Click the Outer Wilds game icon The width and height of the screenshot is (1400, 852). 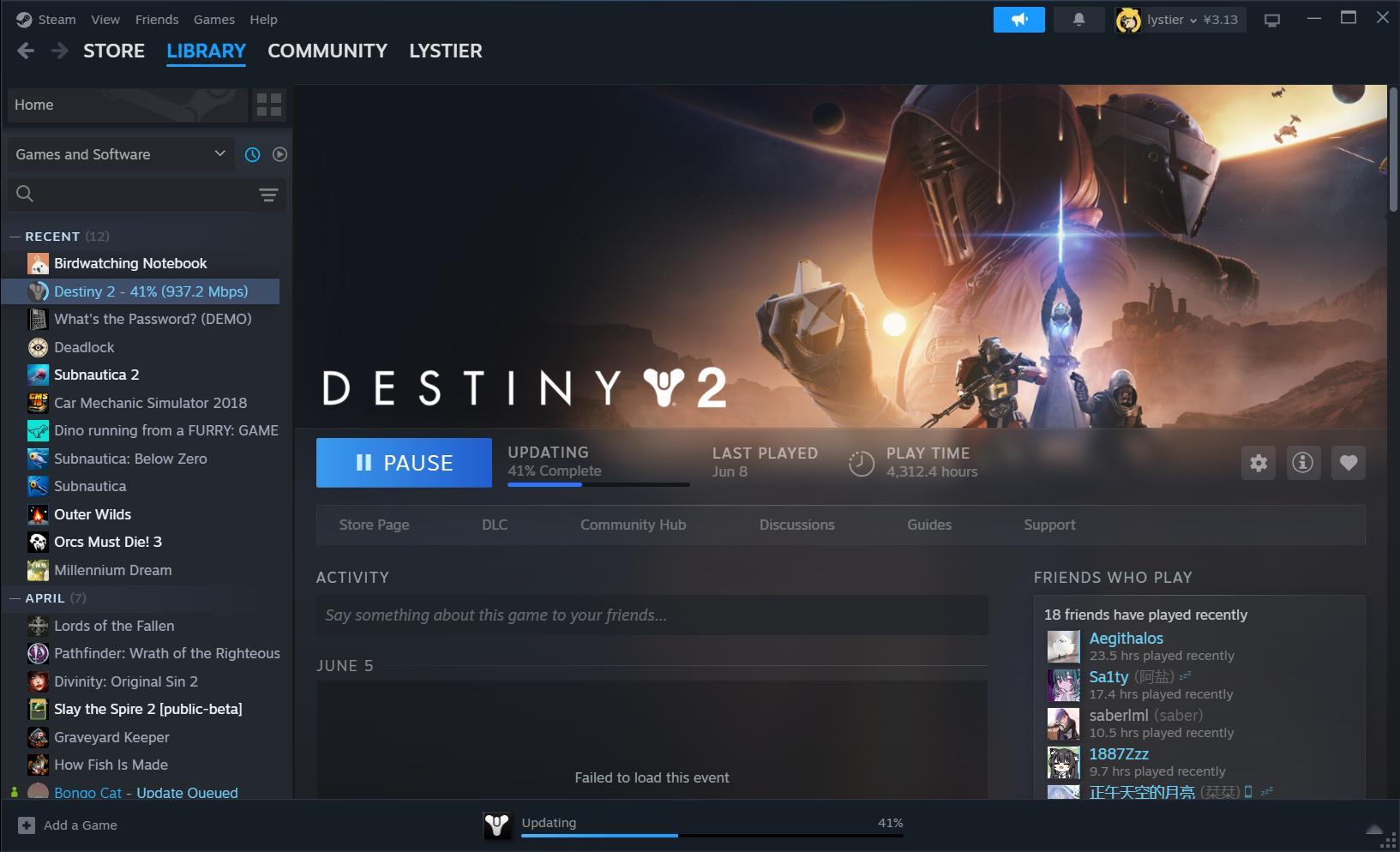coord(38,514)
